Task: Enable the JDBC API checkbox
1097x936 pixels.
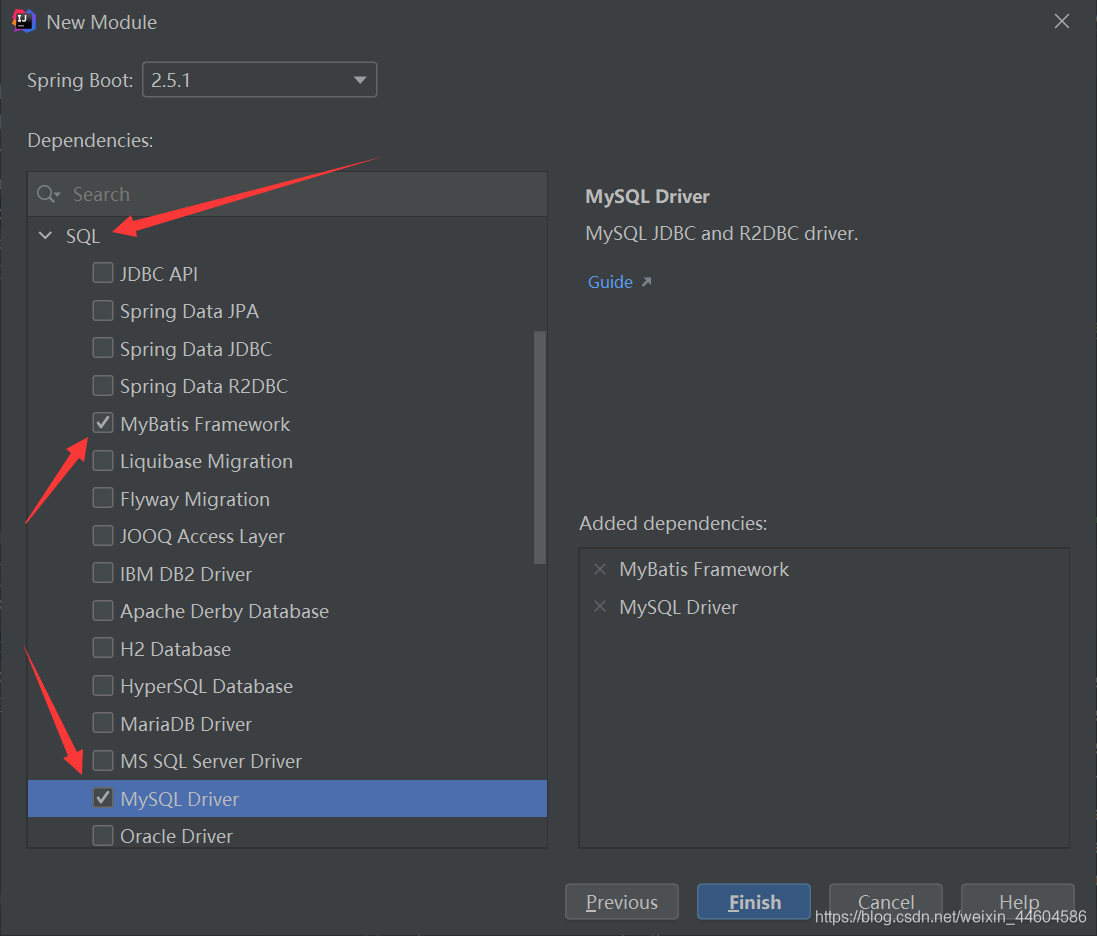Action: [x=103, y=273]
